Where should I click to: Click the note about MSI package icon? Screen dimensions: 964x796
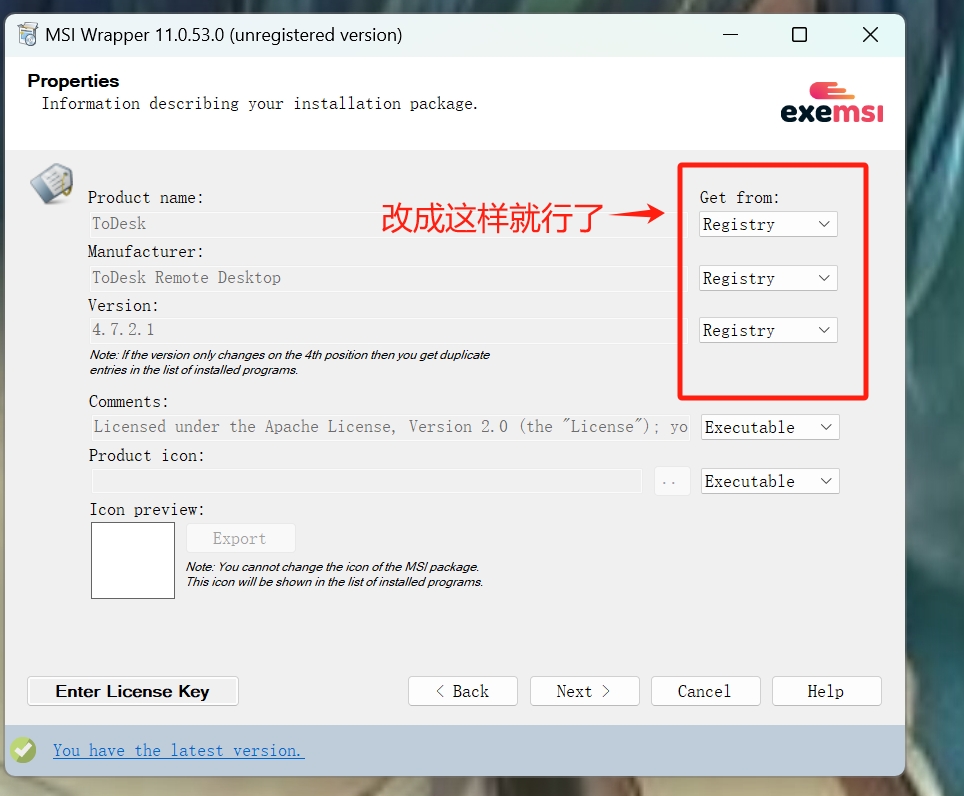(334, 574)
